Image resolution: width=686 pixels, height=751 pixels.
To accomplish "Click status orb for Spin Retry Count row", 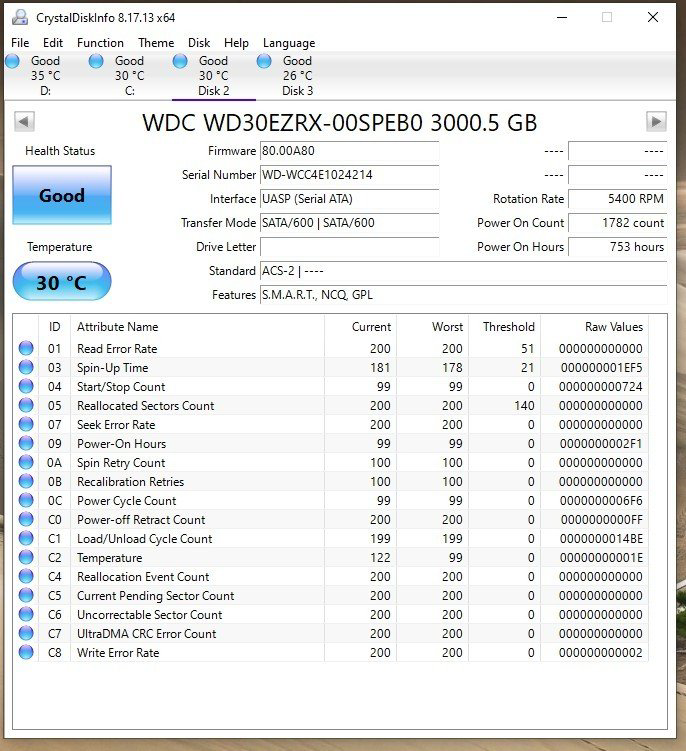I will pyautogui.click(x=26, y=462).
